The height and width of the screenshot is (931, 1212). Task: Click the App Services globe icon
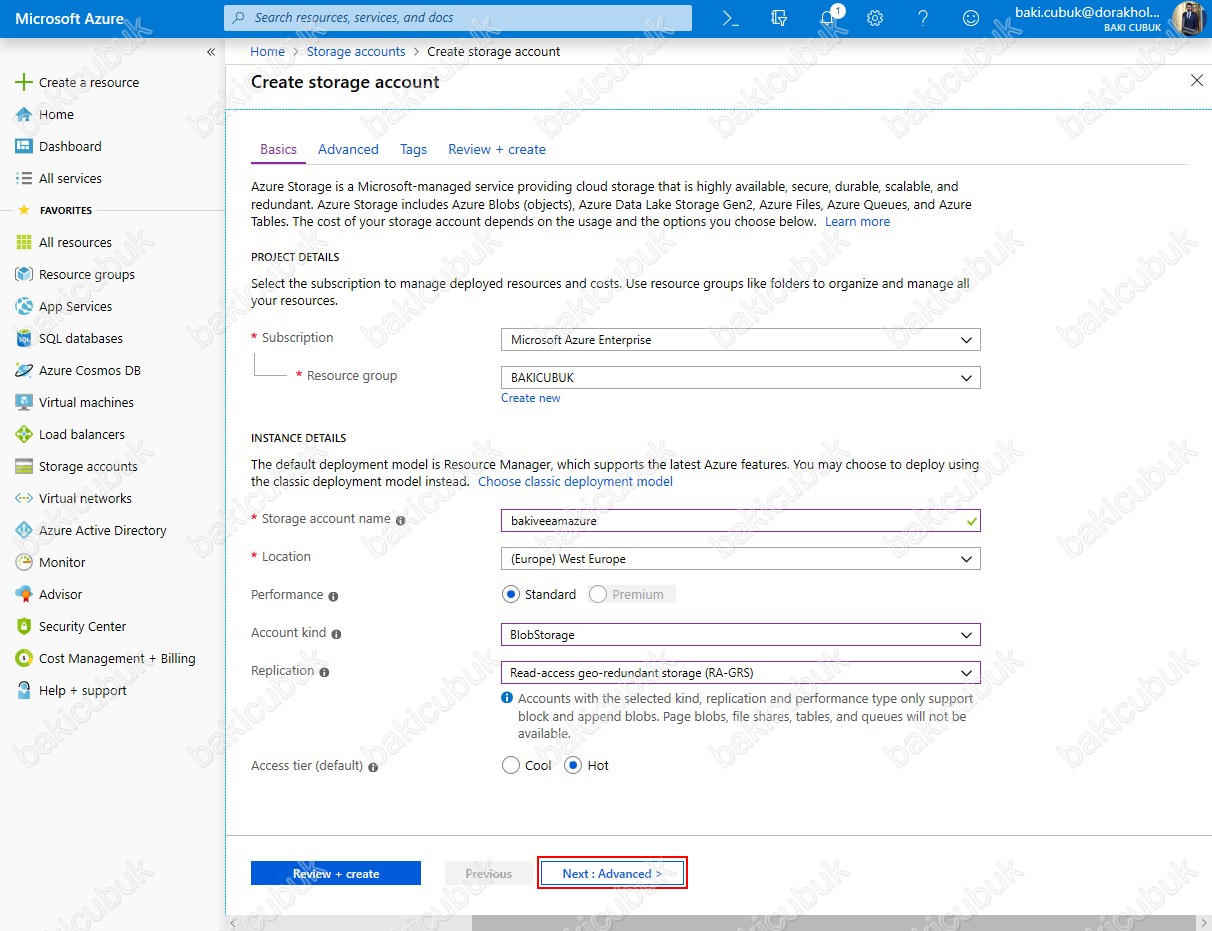pyautogui.click(x=24, y=306)
